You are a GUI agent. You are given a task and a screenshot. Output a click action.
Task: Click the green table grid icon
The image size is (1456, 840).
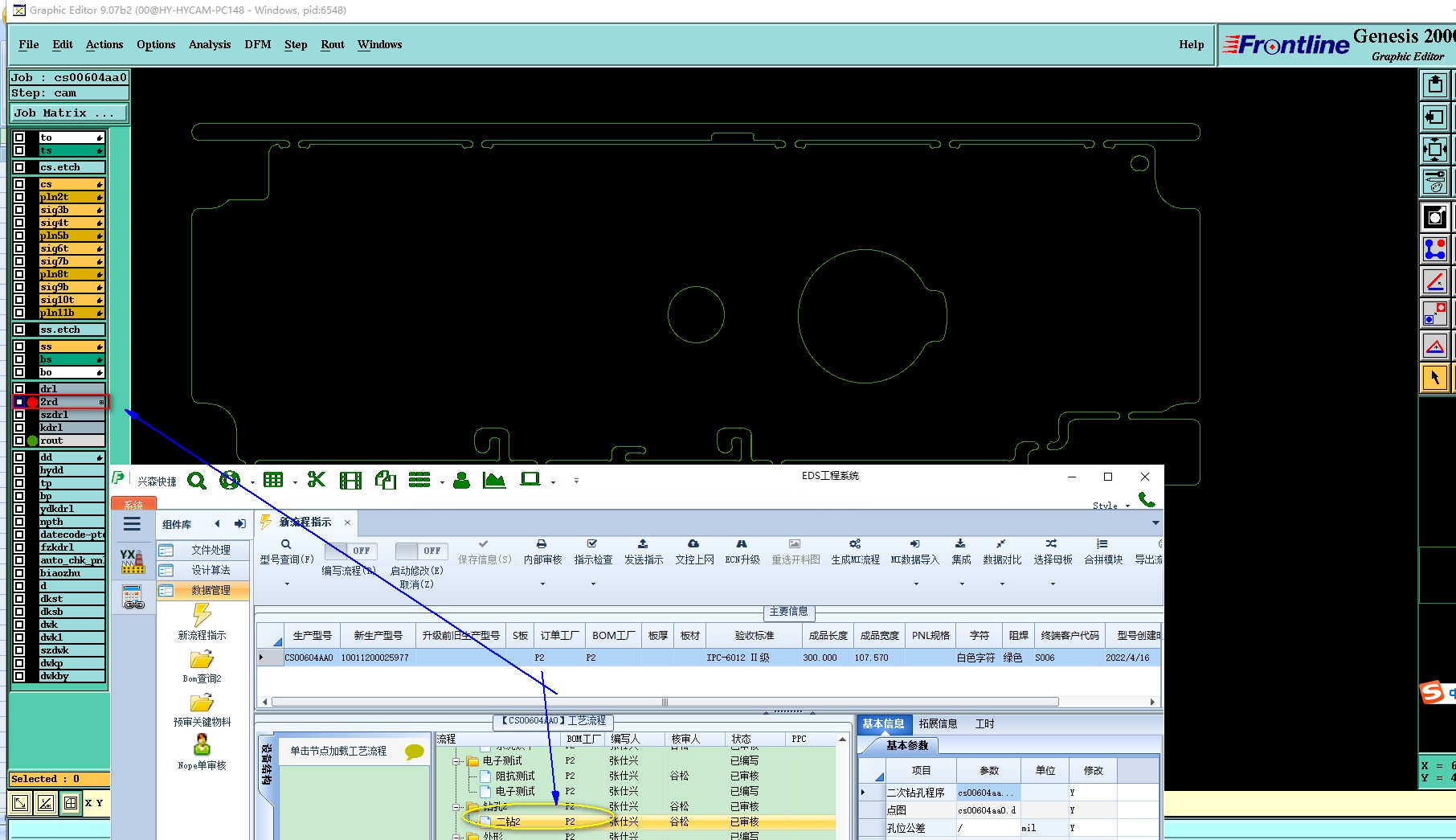(273, 480)
